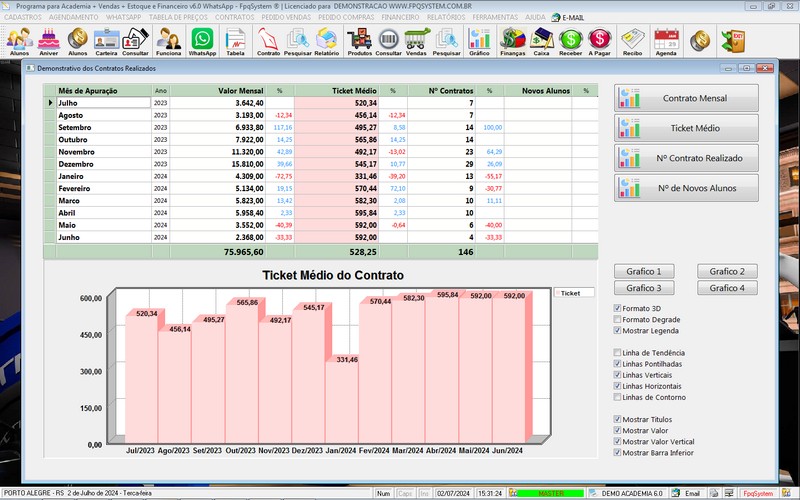Open the Receber green dollar icon
Viewport: 800px width, 500px height.
click(x=570, y=41)
